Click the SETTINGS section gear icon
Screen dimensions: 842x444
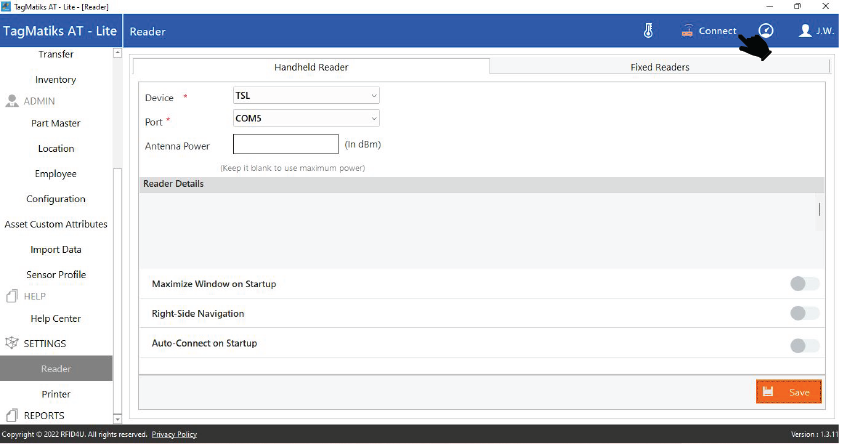click(x=13, y=343)
